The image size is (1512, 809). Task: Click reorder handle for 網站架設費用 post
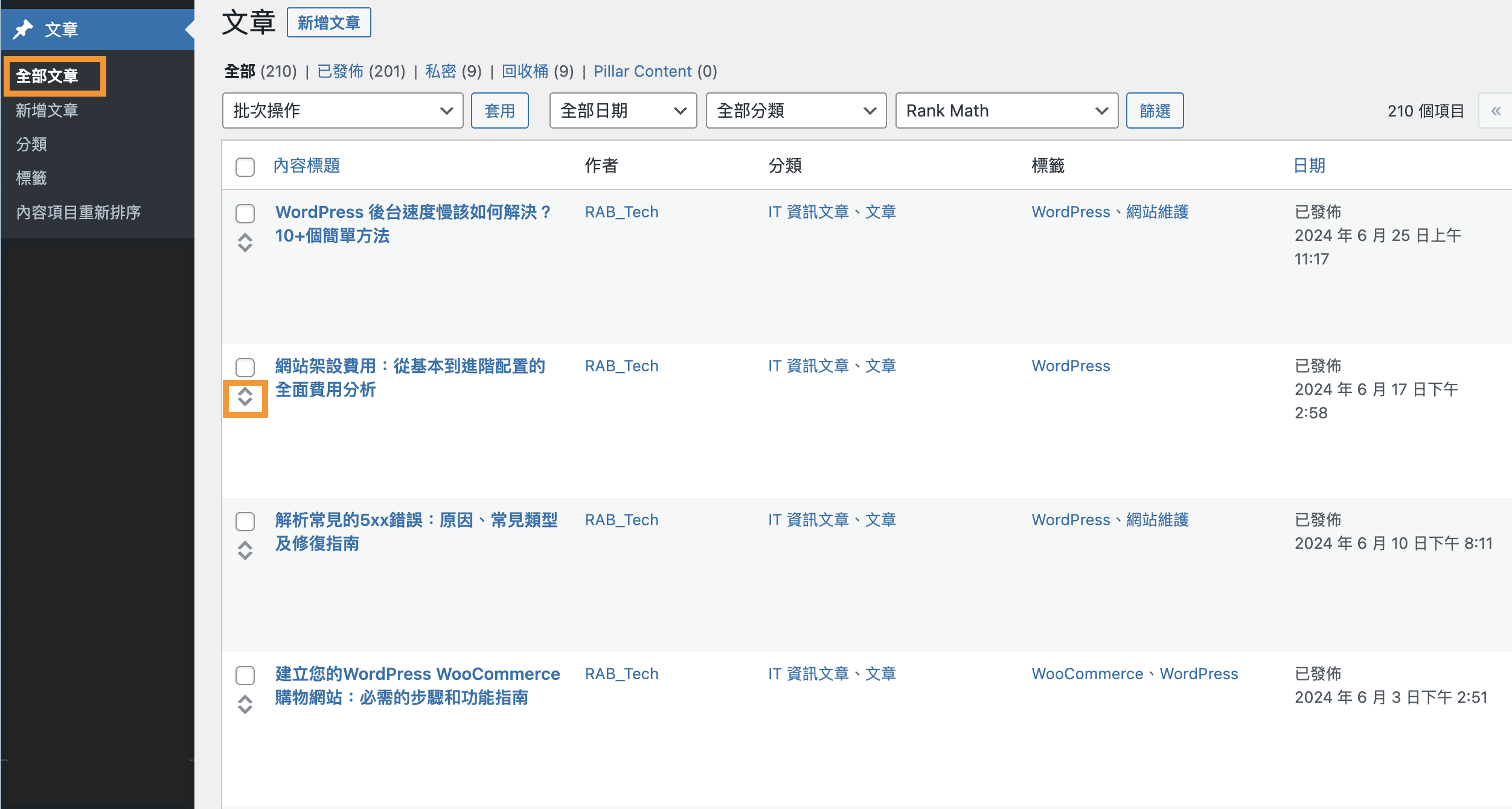tap(245, 397)
